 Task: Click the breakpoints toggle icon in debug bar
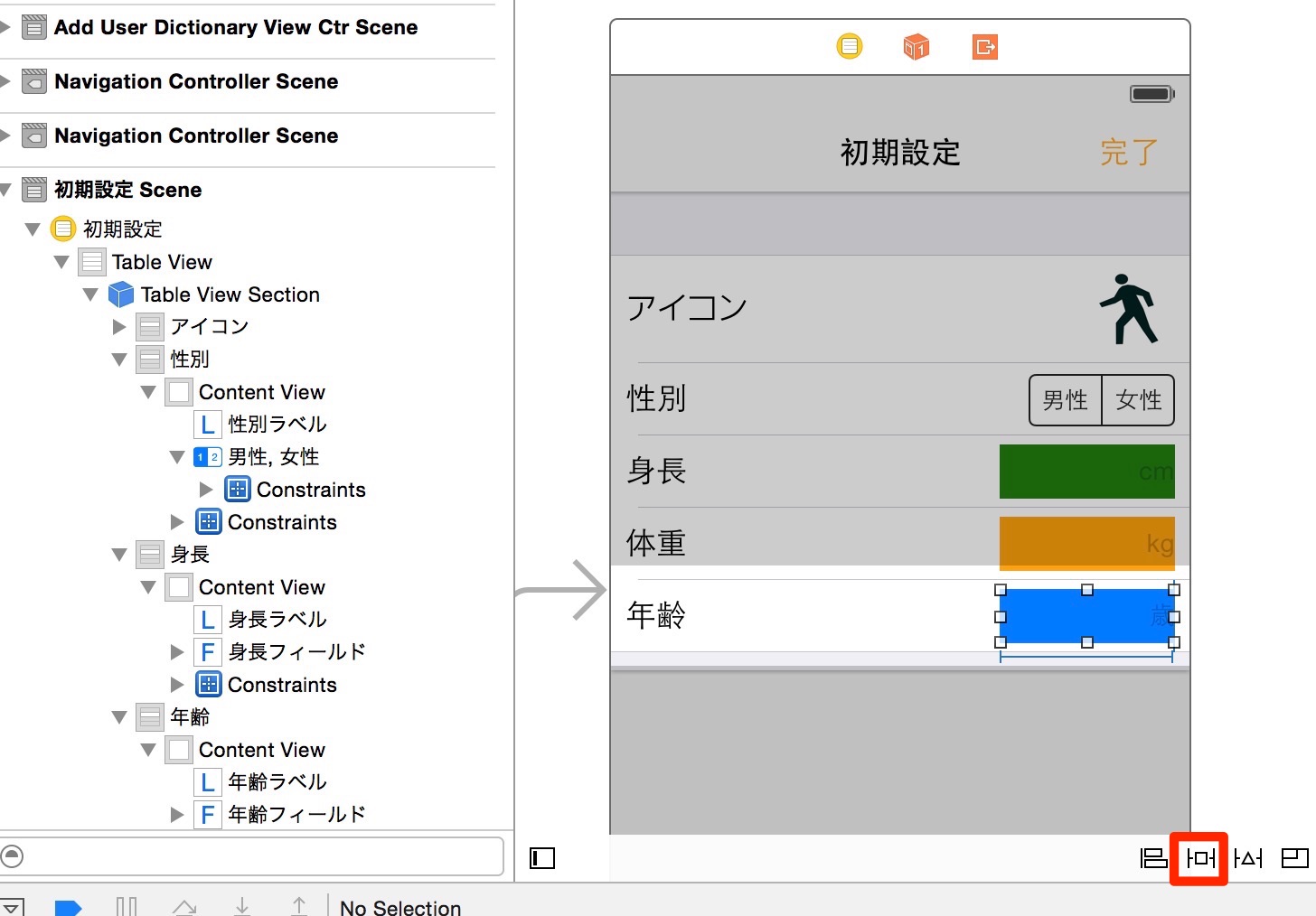pos(69,907)
